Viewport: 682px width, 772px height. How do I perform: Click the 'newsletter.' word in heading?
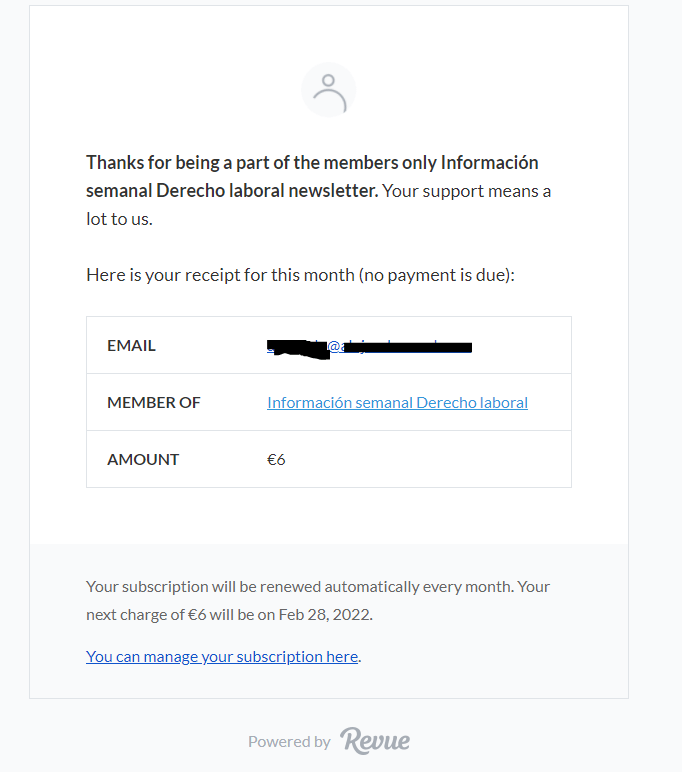(x=333, y=191)
